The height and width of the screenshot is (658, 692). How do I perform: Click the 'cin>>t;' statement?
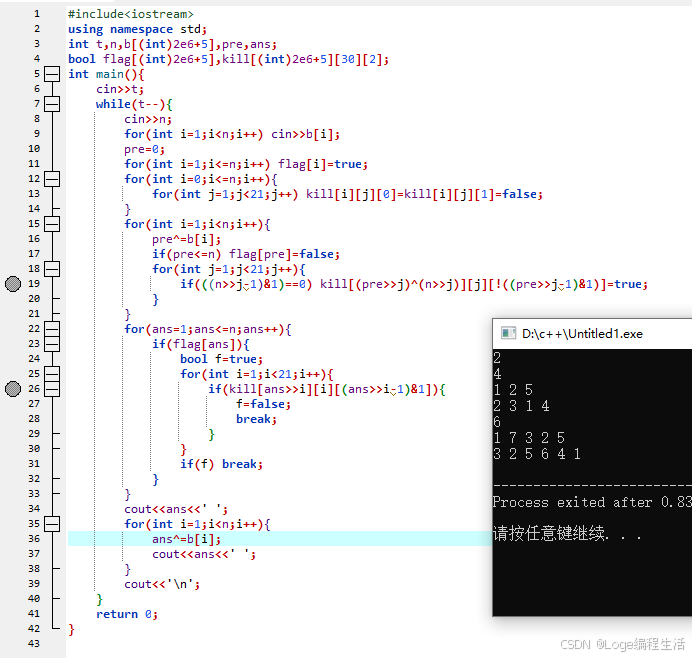(120, 89)
